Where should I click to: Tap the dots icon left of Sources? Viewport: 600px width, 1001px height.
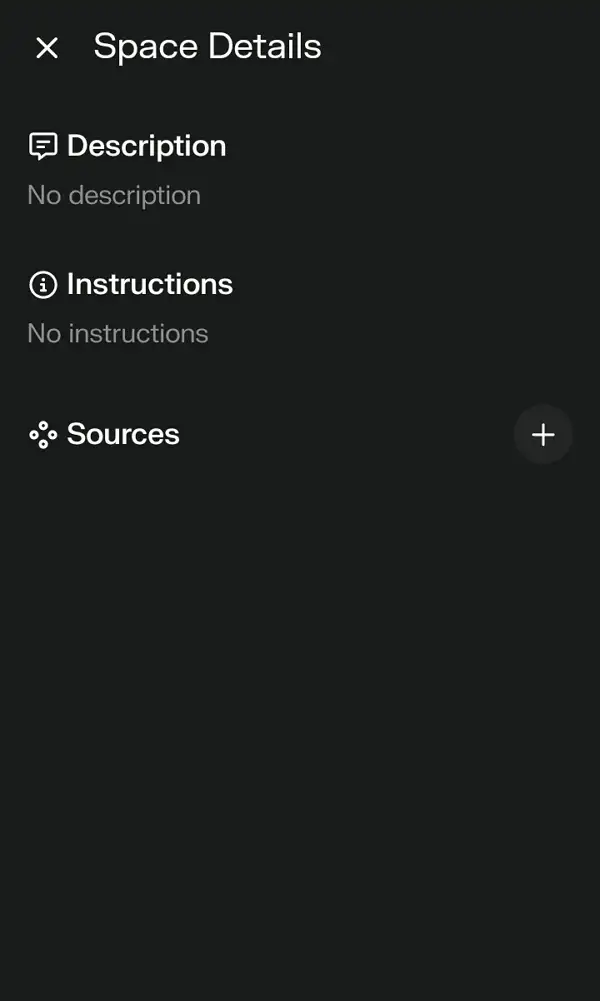(43, 435)
